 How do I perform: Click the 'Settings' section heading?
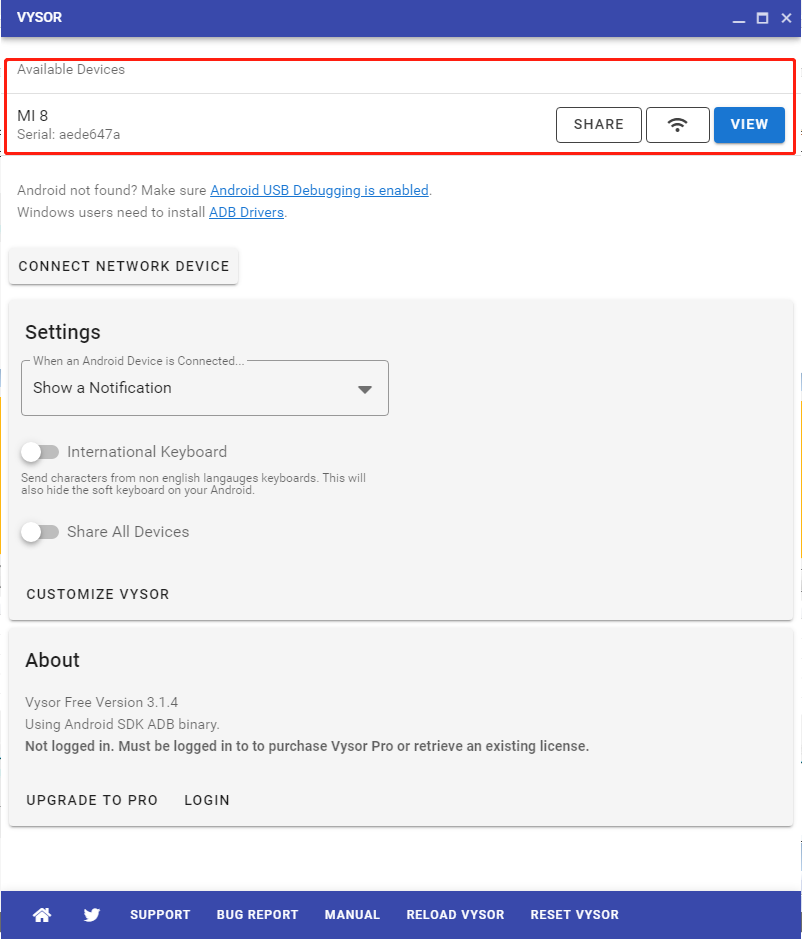pyautogui.click(x=63, y=332)
